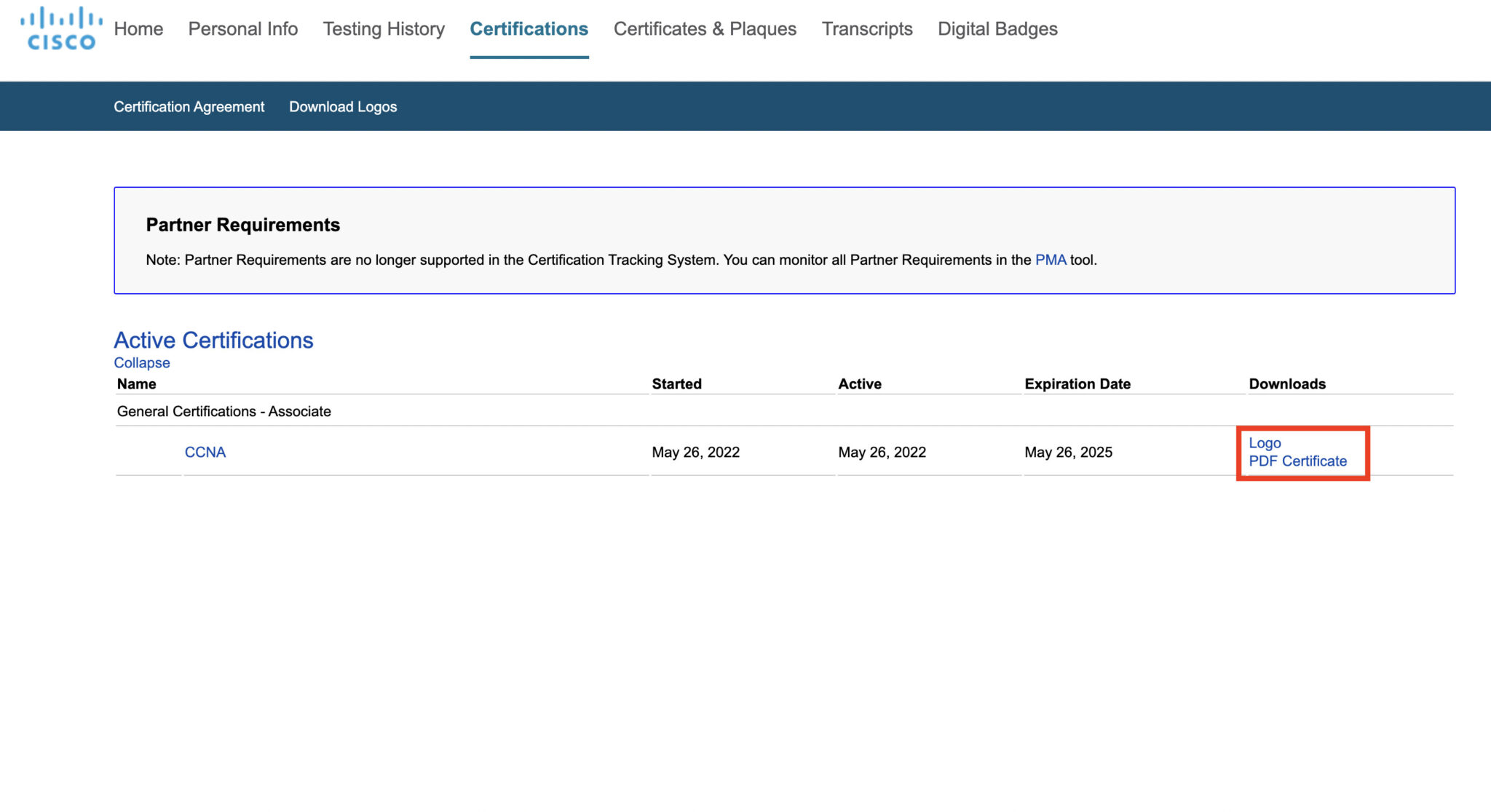Collapse the Active Certifications section
This screenshot has height=812, width=1491.
click(142, 362)
